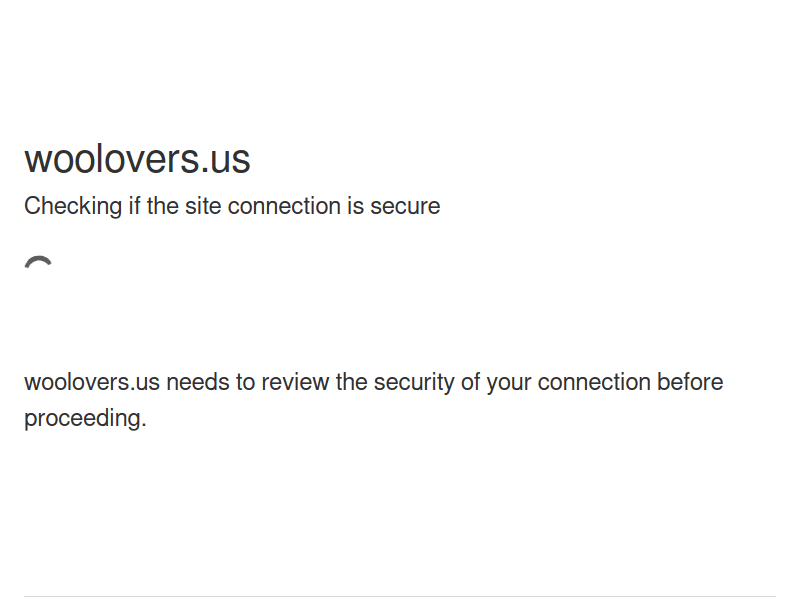Click the word 'Checking' in the subtitle
This screenshot has height=600, width=800.
pos(73,206)
